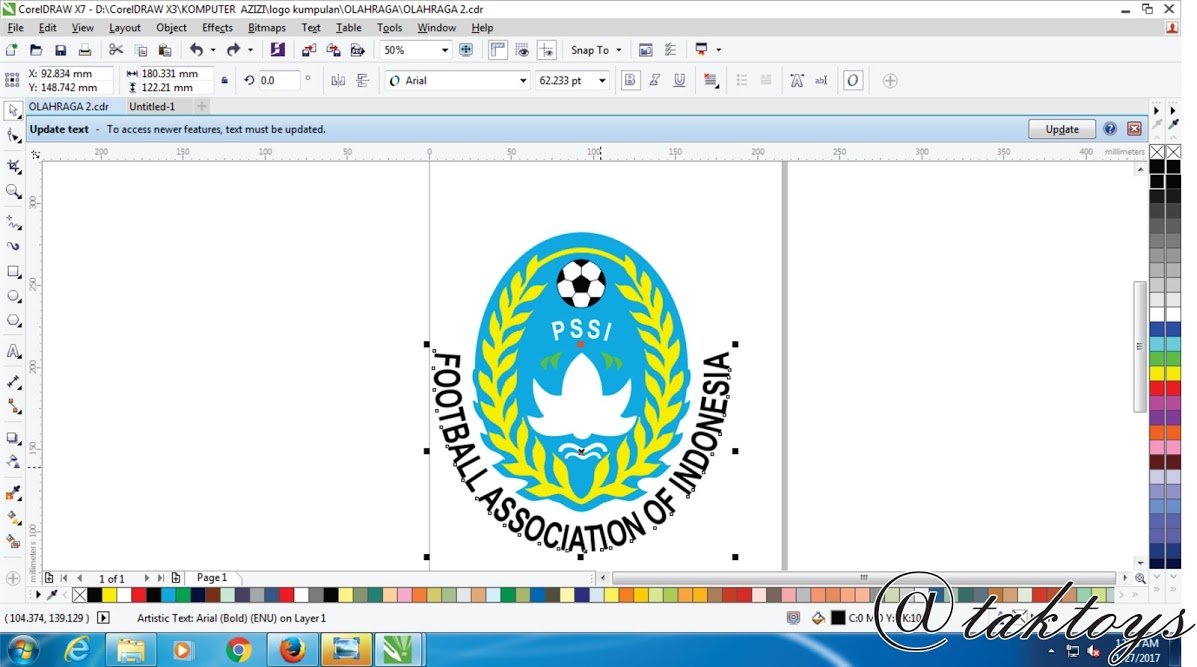Choose the Crop tool
The image size is (1197, 667).
pos(13,166)
